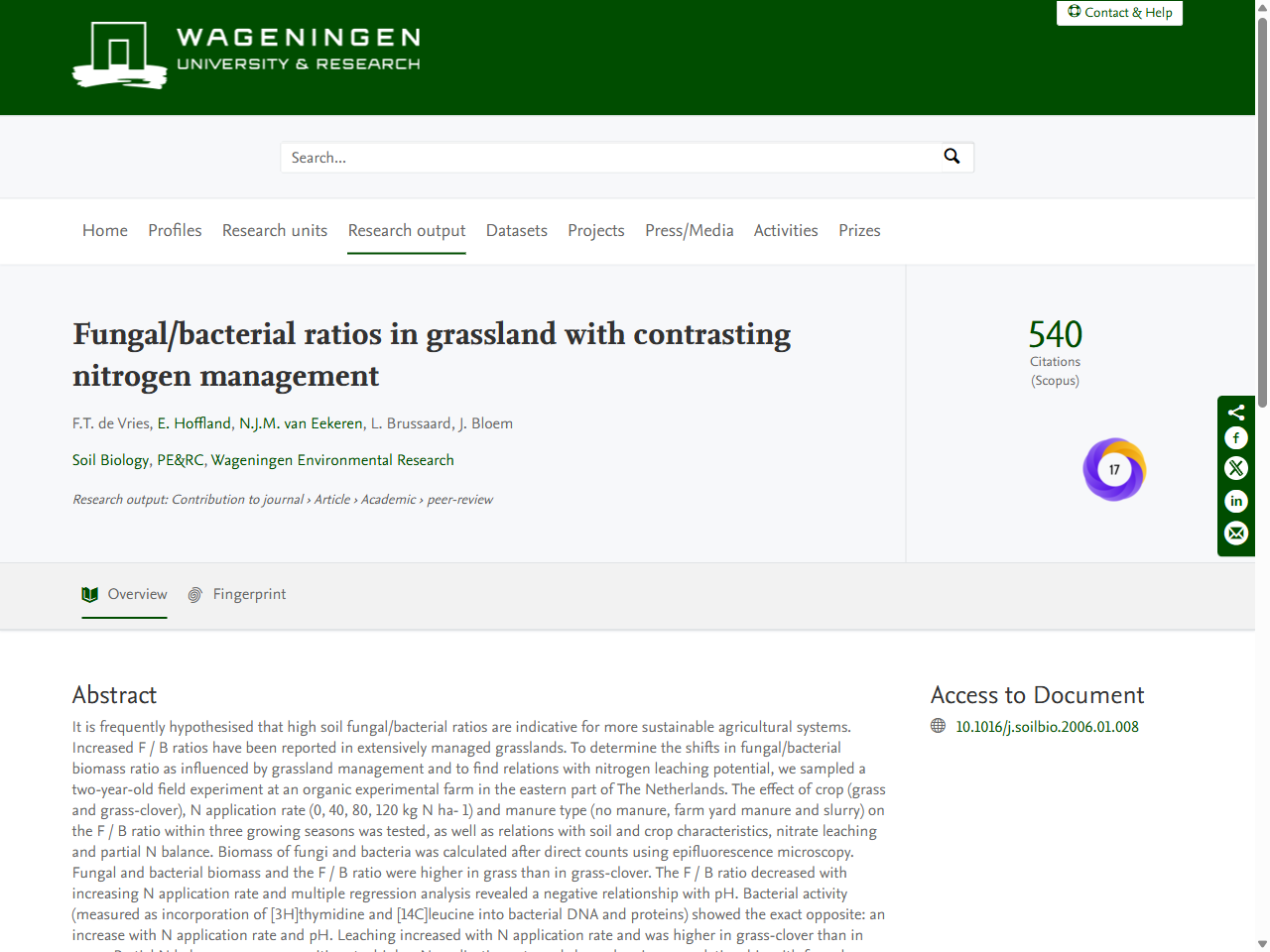Click the Wageningen University logo
Viewport: 1270px width, 952px height.
[245, 56]
